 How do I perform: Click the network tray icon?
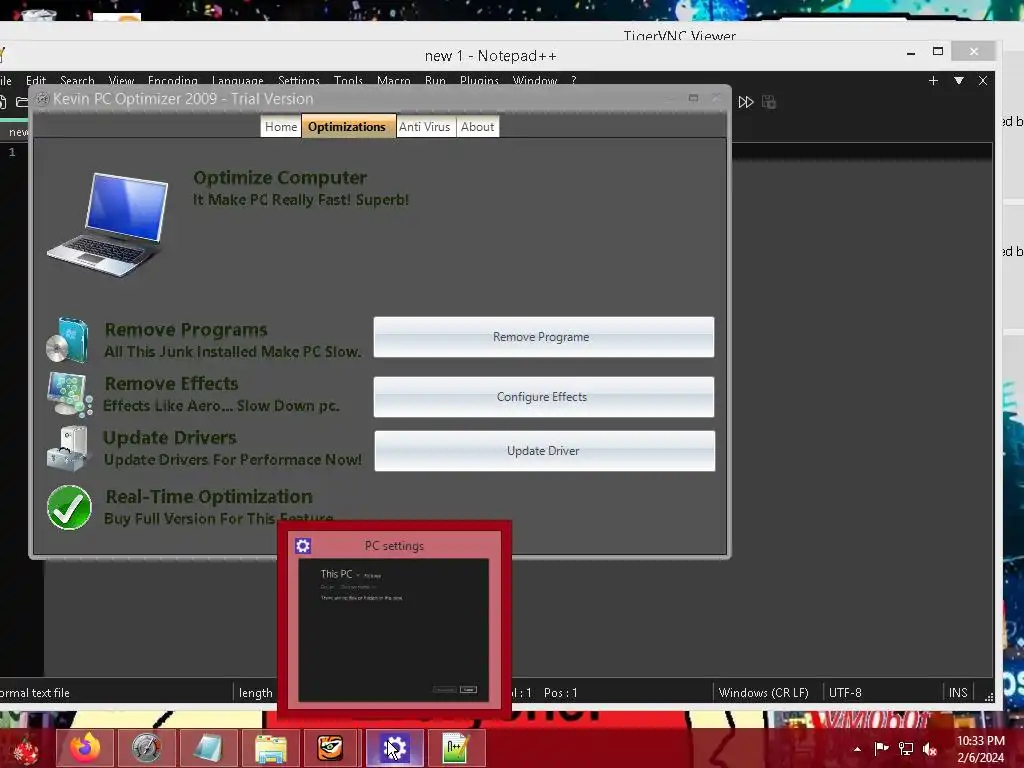906,748
